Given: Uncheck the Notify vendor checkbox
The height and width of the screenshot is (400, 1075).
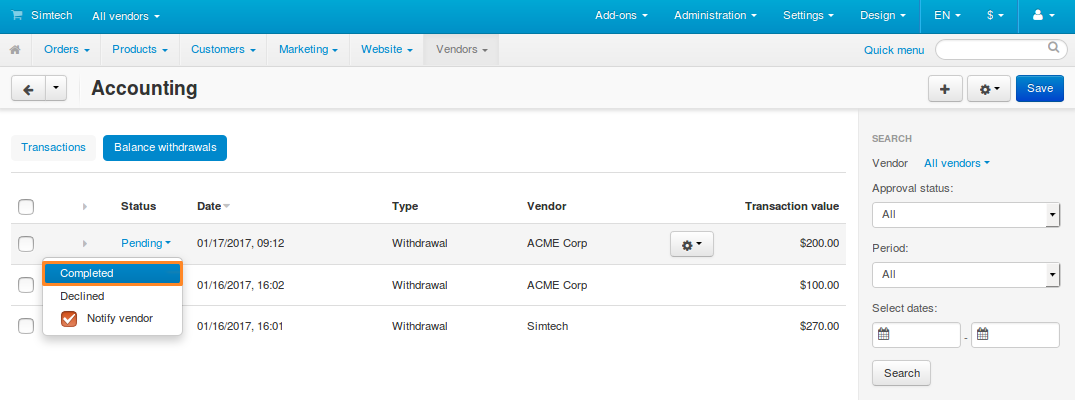Looking at the screenshot, I should (x=69, y=318).
